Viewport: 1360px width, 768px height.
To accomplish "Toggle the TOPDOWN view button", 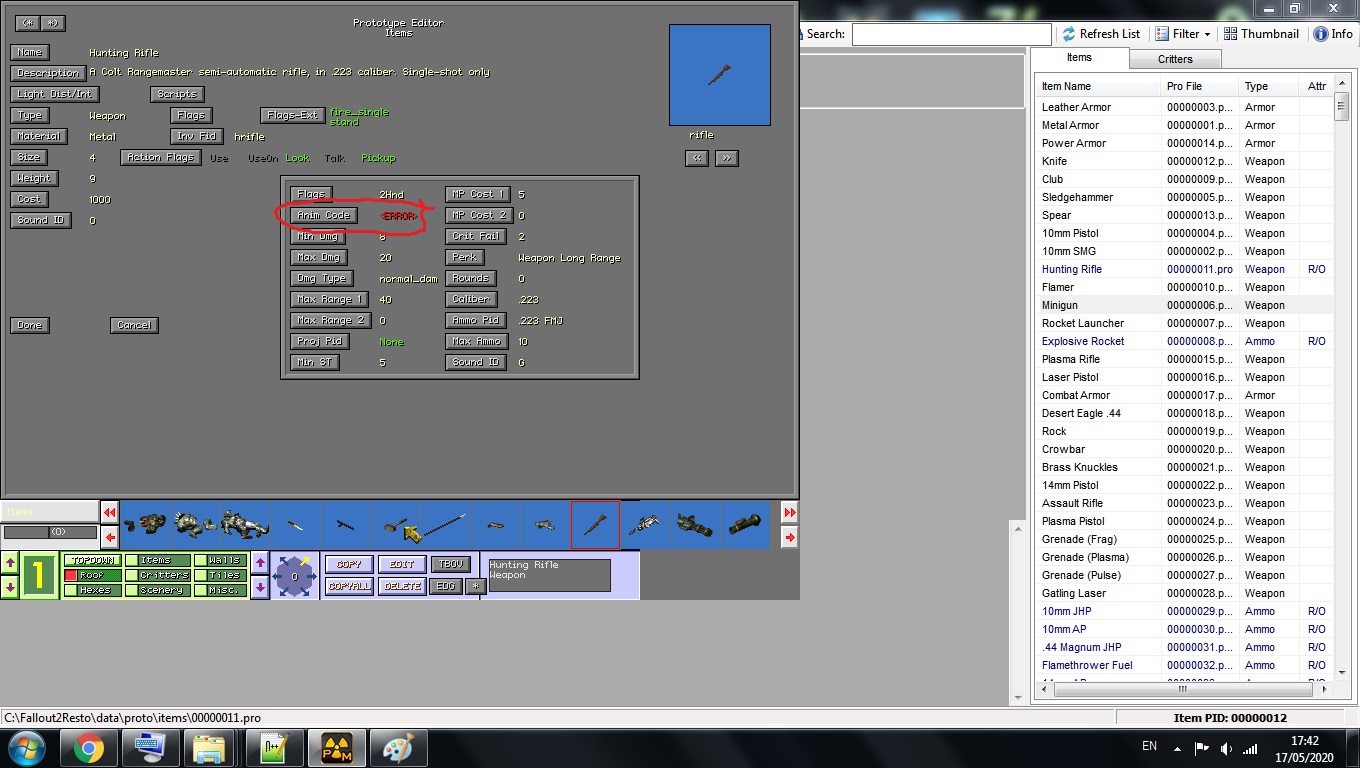I will [92, 561].
